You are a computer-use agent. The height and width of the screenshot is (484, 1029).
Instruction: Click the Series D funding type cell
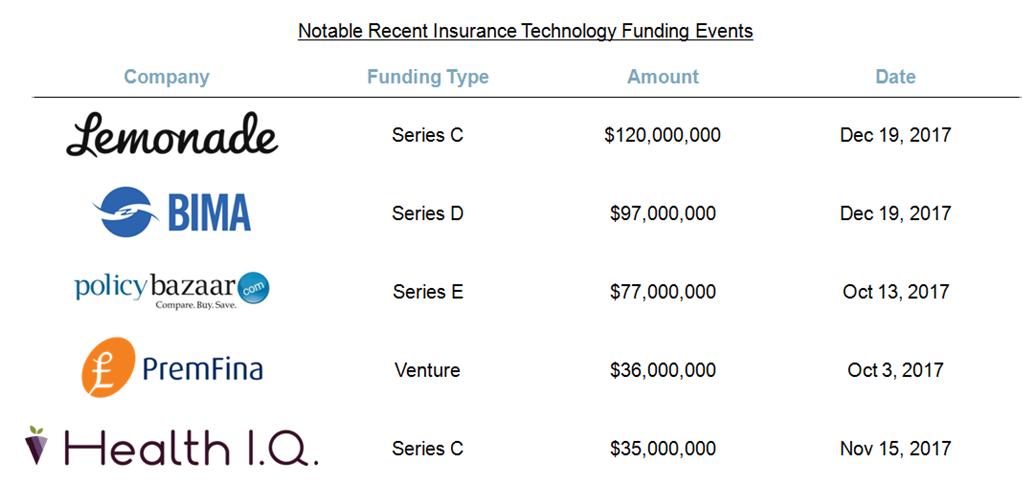[x=428, y=213]
